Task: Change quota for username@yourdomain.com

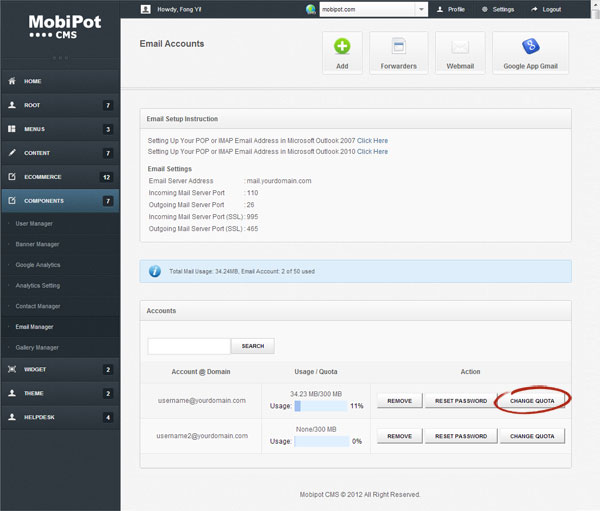Action: click(x=532, y=401)
